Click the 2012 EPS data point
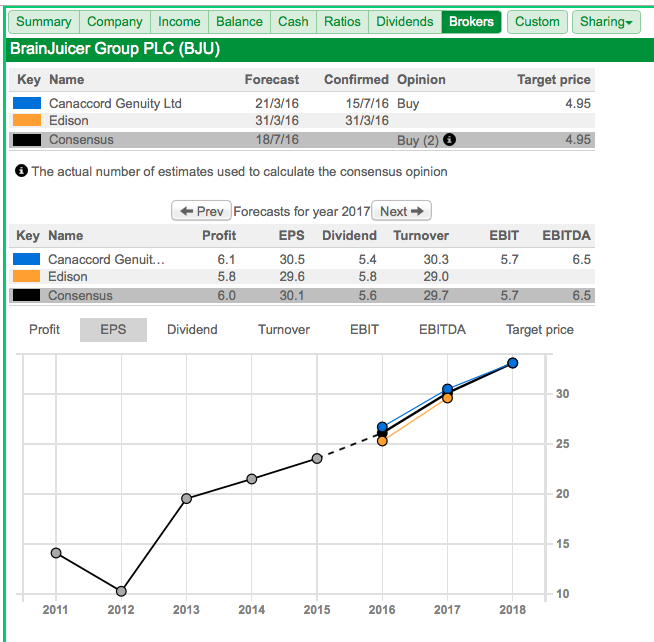Screen dimensions: 654x642 pos(121,591)
